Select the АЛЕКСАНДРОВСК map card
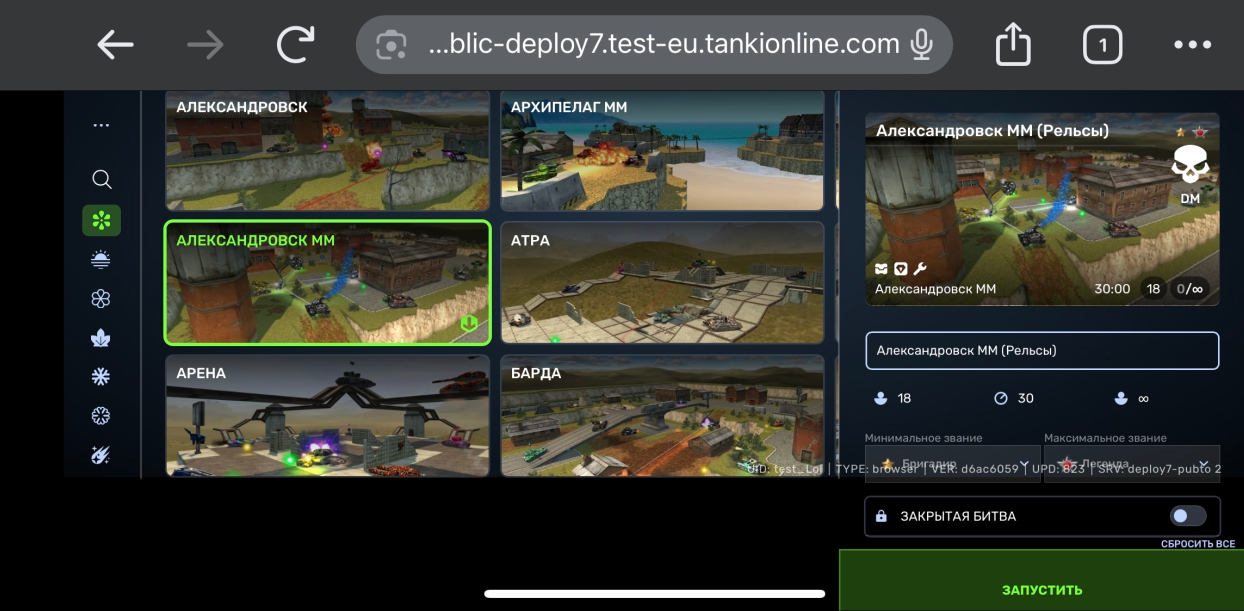Image resolution: width=1244 pixels, height=611 pixels. tap(327, 150)
